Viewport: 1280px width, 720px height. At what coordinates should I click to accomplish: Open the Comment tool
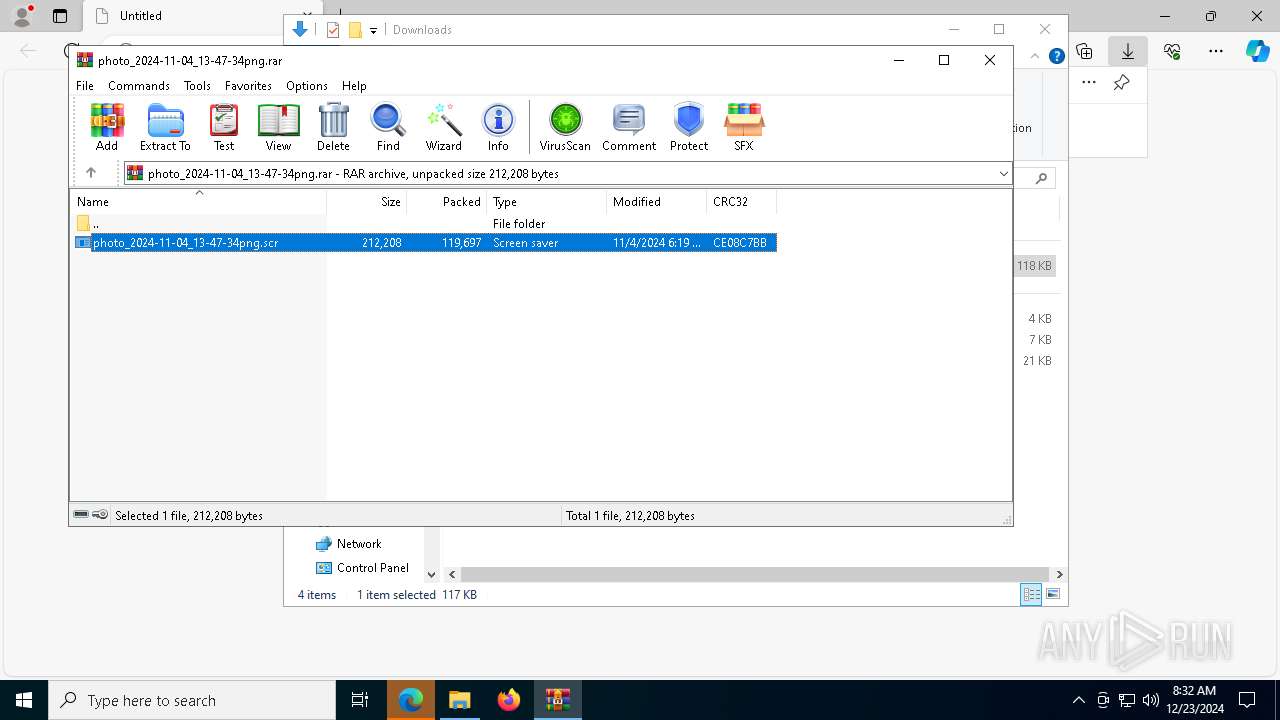tap(629, 127)
